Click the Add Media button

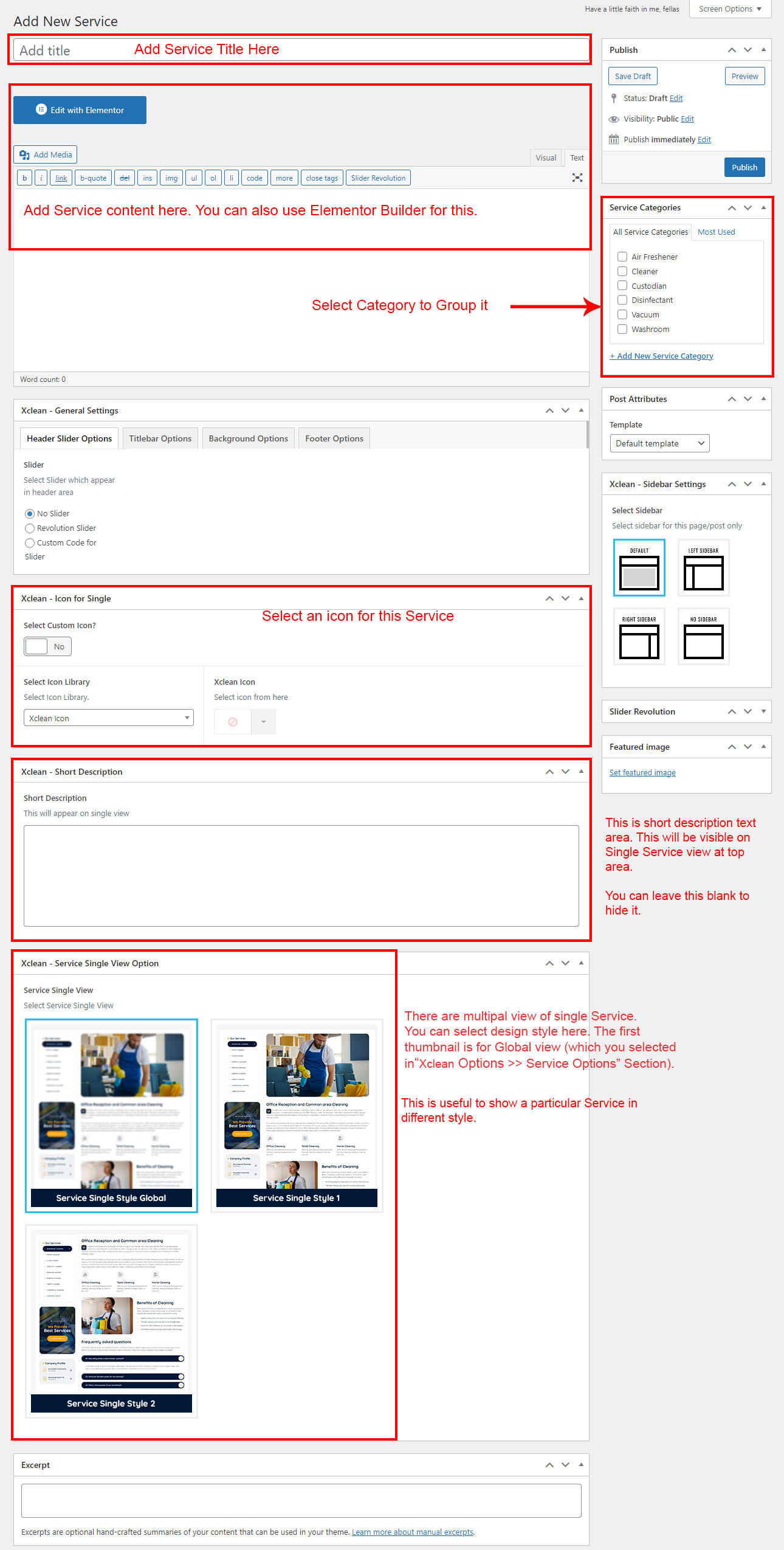pyautogui.click(x=46, y=154)
